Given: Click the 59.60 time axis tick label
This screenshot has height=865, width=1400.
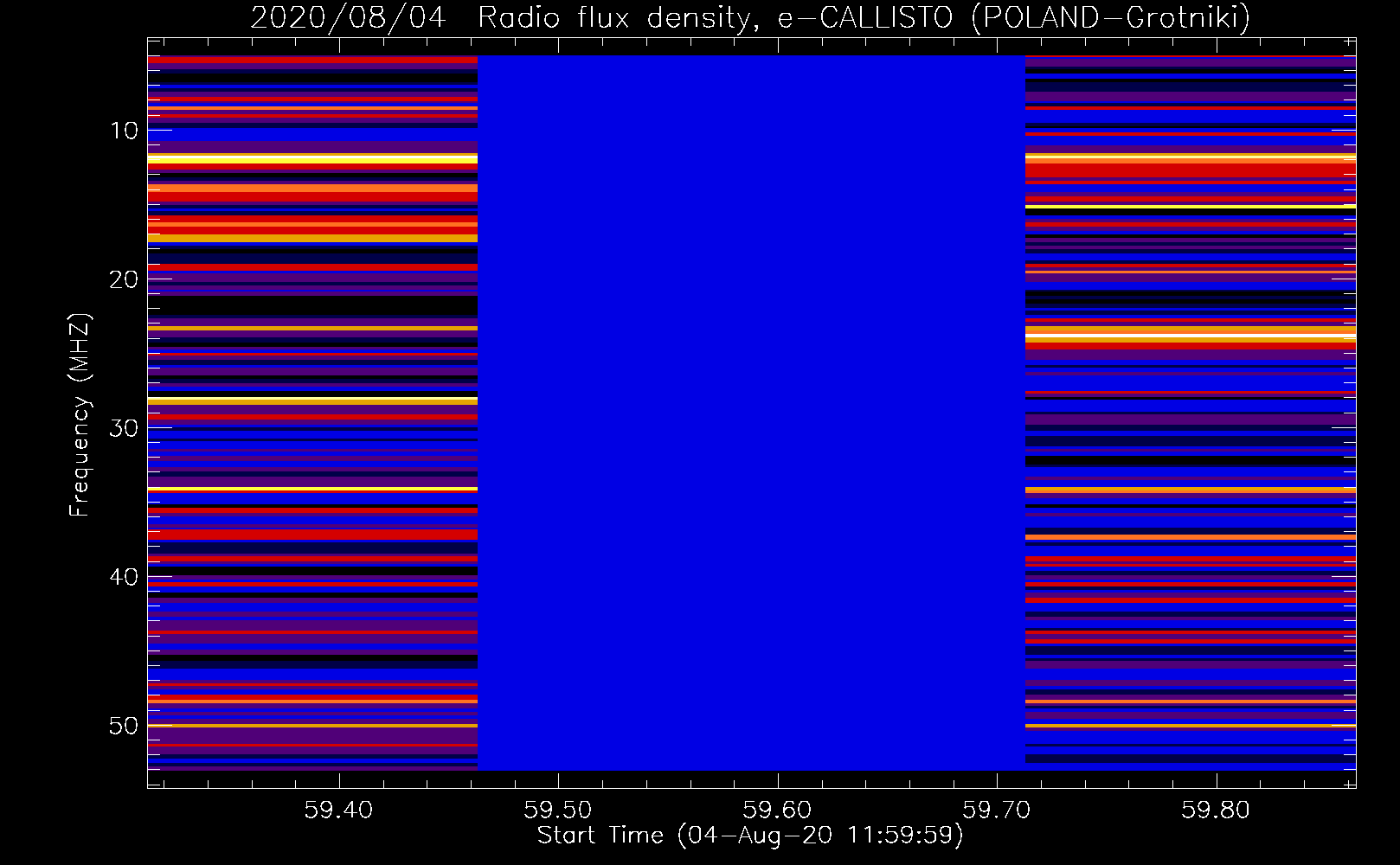Looking at the screenshot, I should coord(778,811).
